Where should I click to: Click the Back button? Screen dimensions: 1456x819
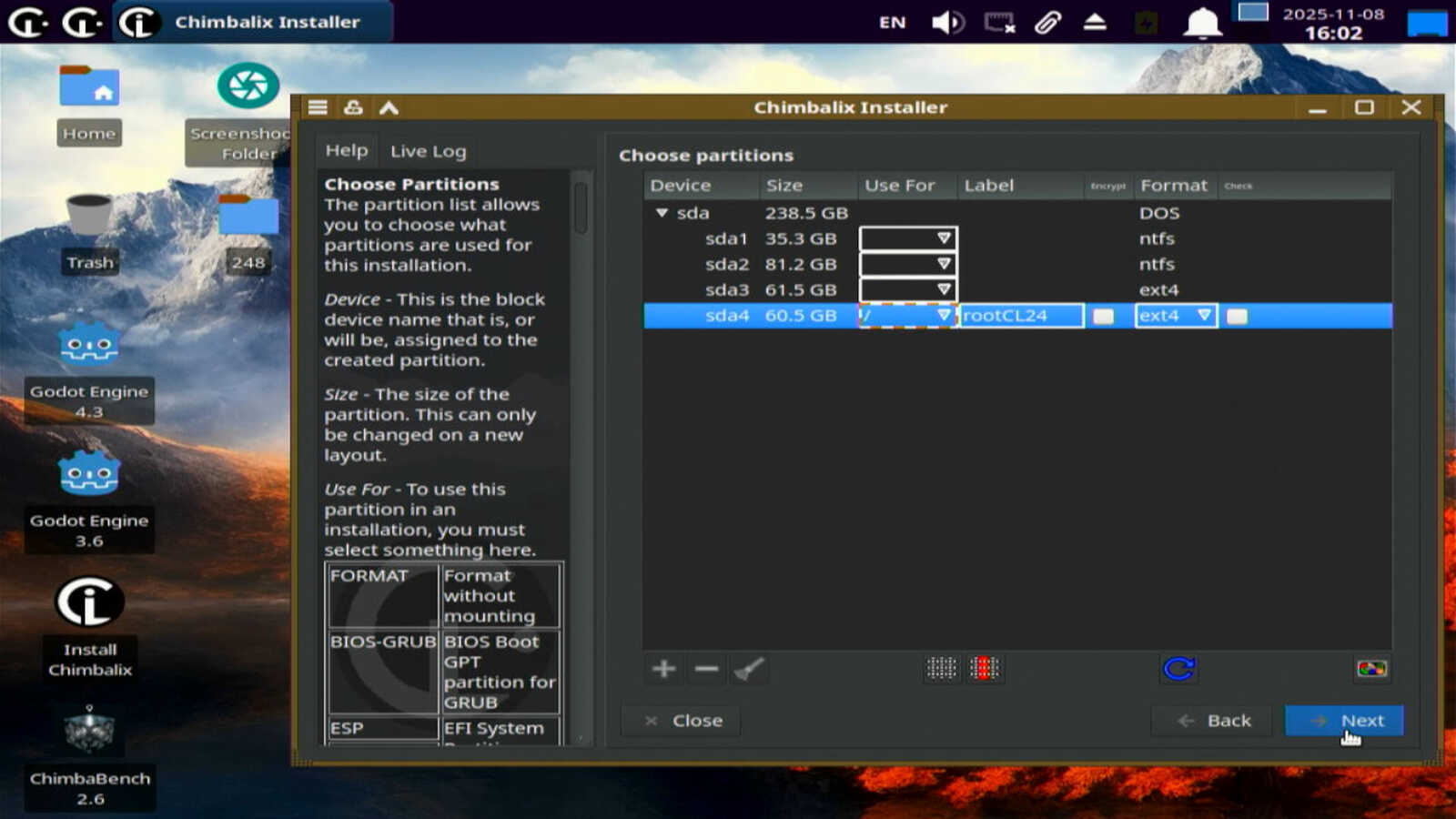click(x=1212, y=721)
